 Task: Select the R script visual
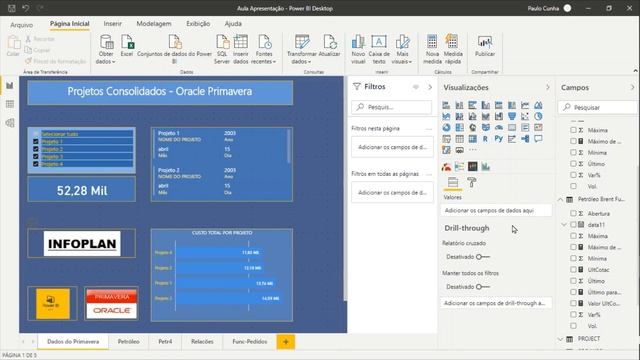(x=485, y=139)
